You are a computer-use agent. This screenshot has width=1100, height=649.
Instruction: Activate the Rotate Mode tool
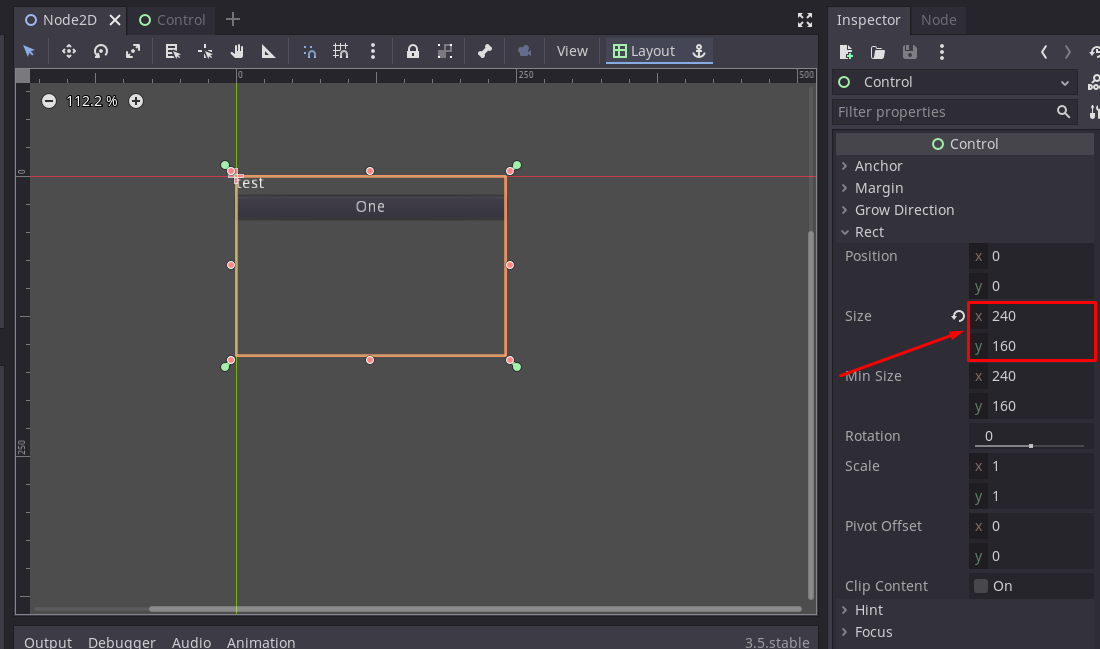(x=100, y=51)
